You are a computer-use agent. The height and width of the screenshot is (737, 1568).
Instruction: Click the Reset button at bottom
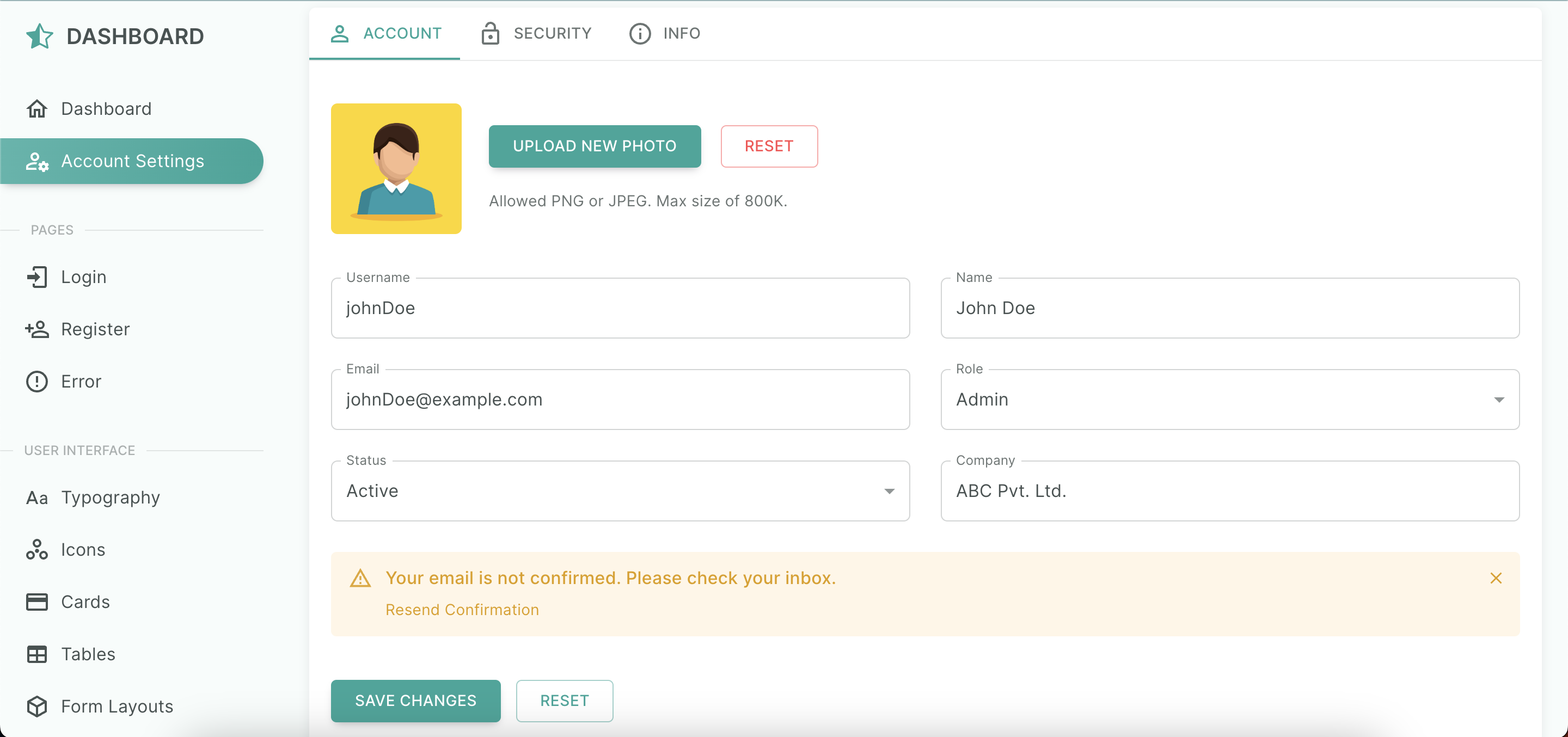point(564,701)
